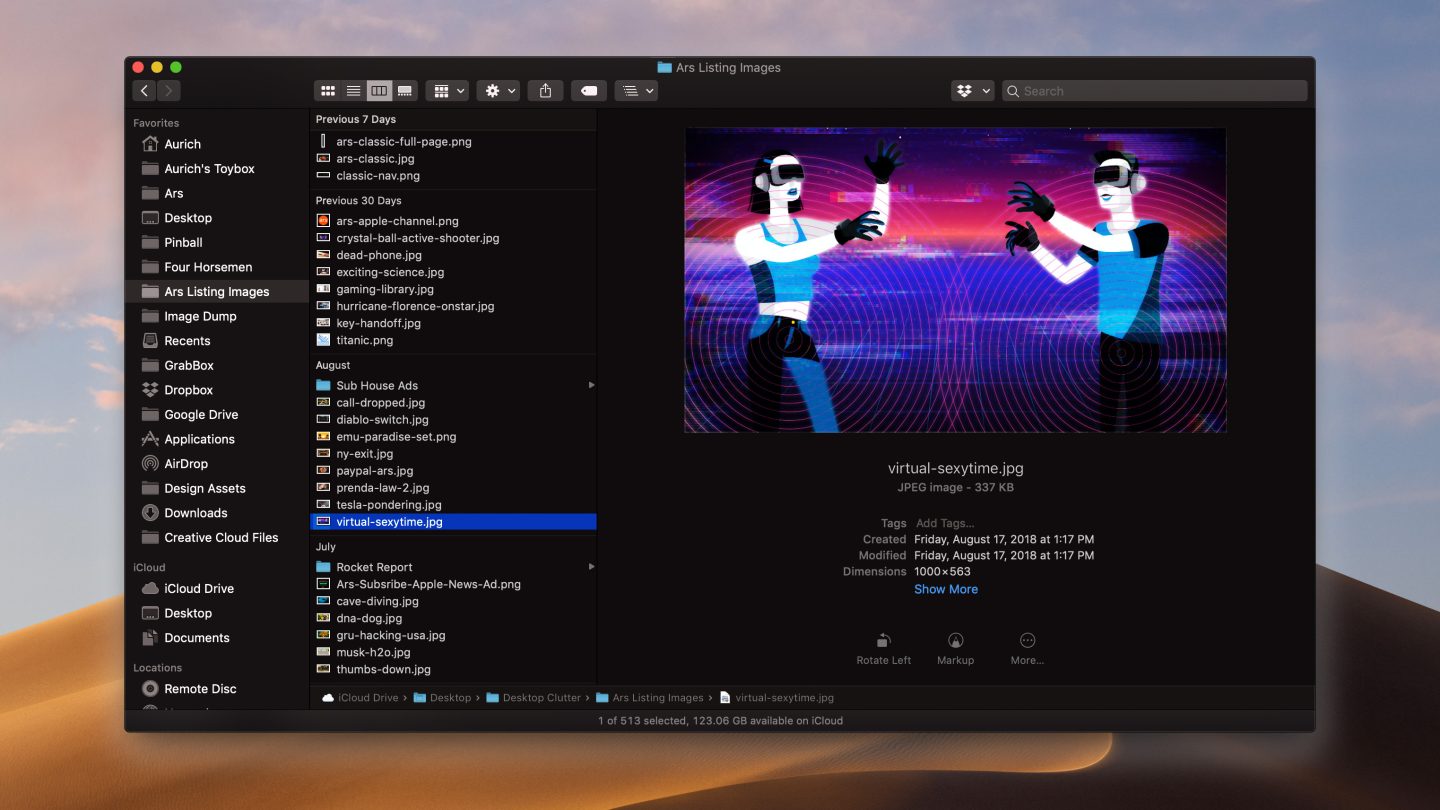The image size is (1440, 810).
Task: Open the Action gear dropdown
Action: point(497,90)
